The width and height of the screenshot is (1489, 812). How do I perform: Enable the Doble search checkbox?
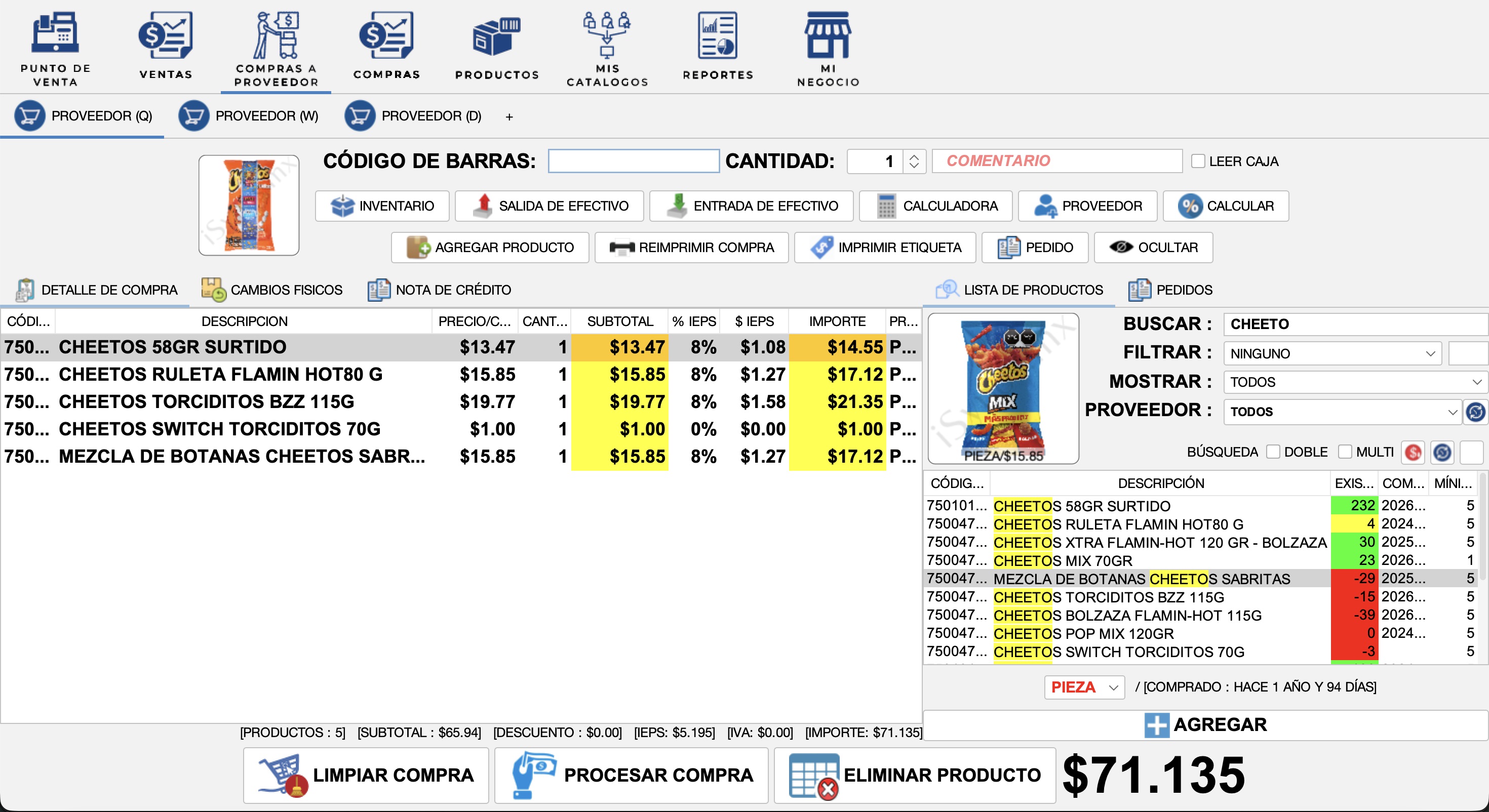pyautogui.click(x=1273, y=452)
